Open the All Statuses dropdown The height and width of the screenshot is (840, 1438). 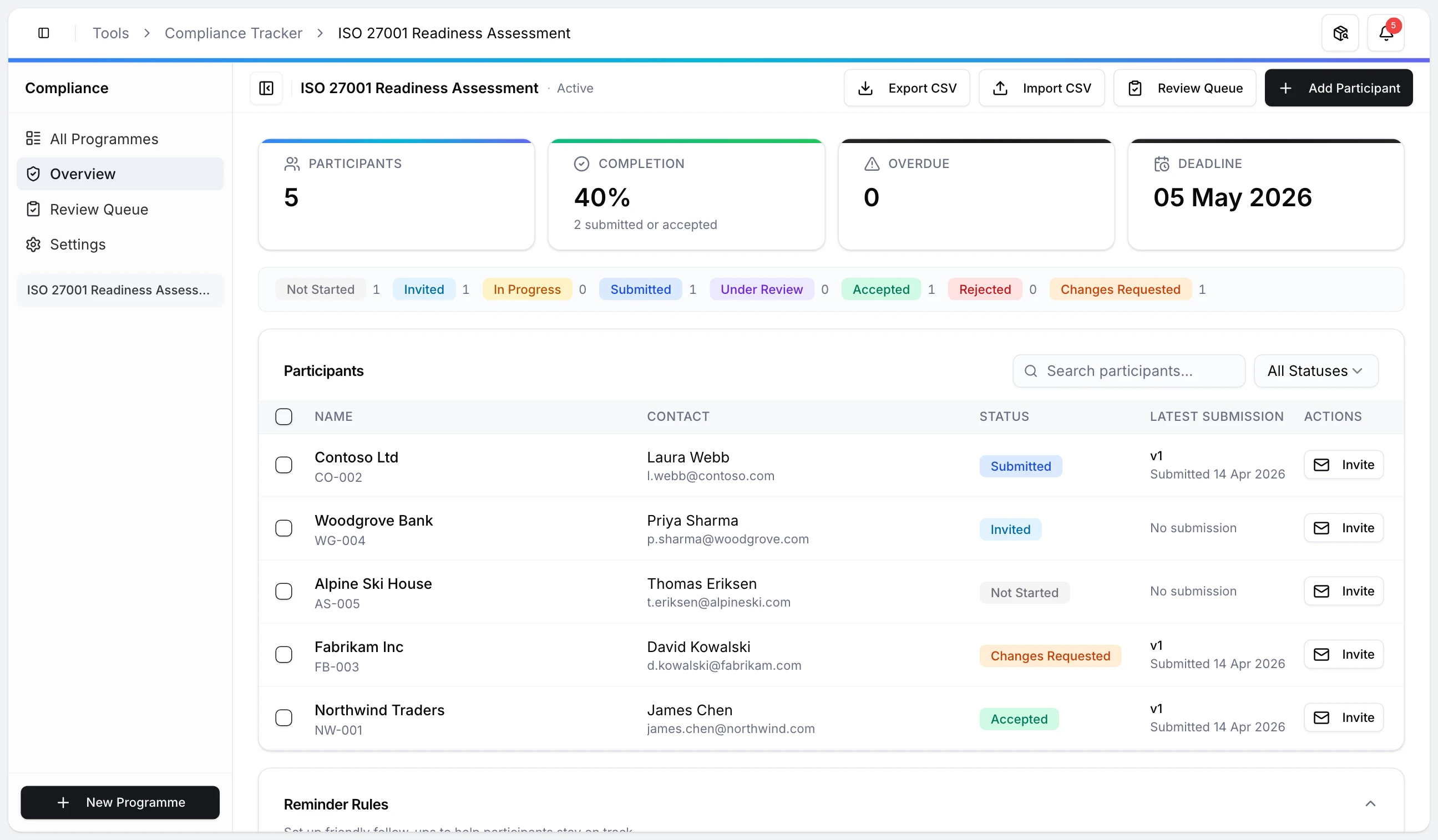pyautogui.click(x=1315, y=371)
